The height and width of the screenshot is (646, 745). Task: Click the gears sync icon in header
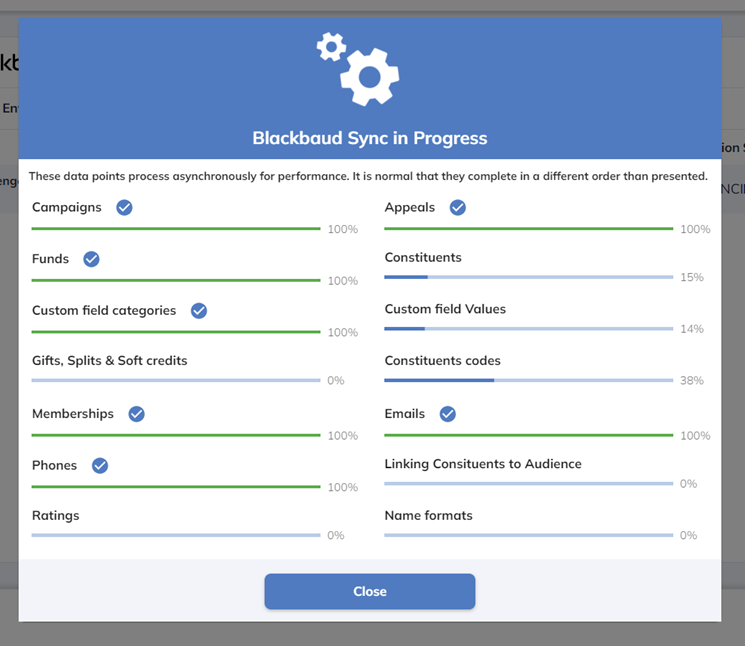click(x=359, y=68)
